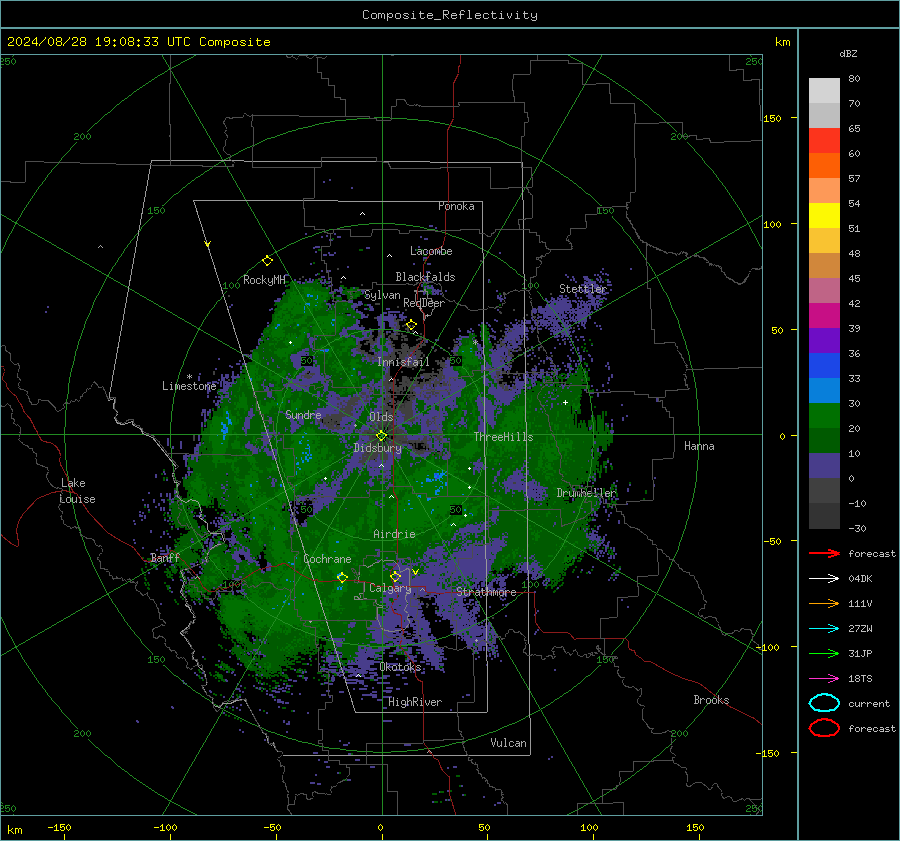Click the Banff label
Image resolution: width=900 pixels, height=841 pixels.
coord(165,557)
